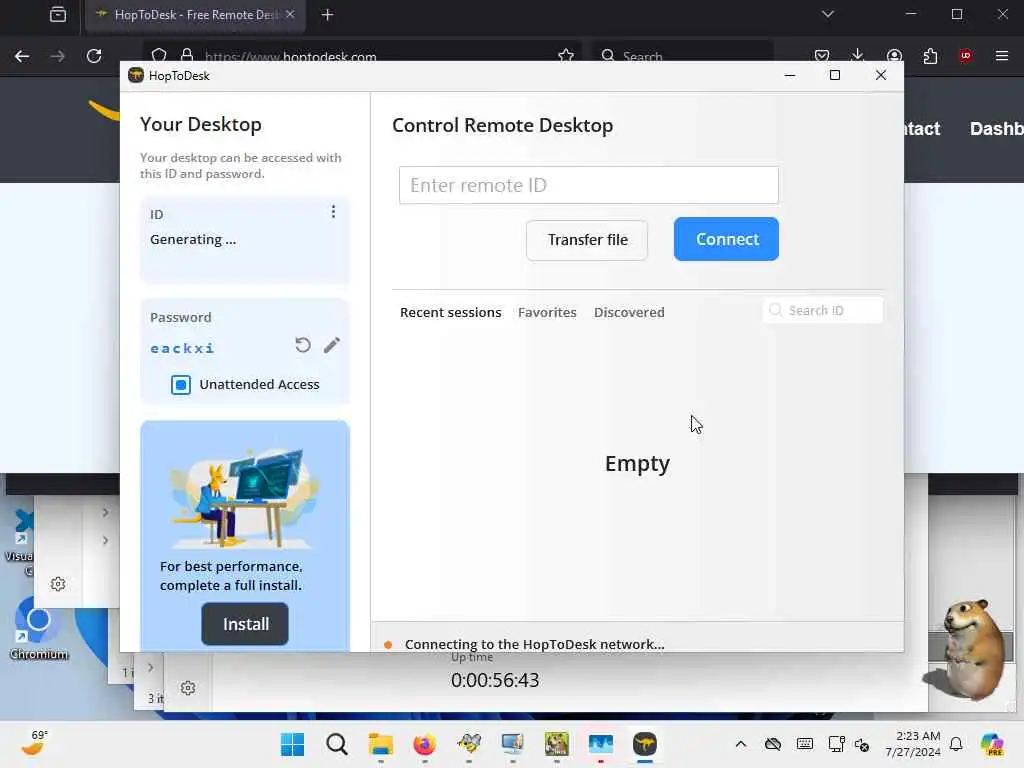Image resolution: width=1024 pixels, height=768 pixels.
Task: Open the Firefox downloads panel
Action: [857, 56]
